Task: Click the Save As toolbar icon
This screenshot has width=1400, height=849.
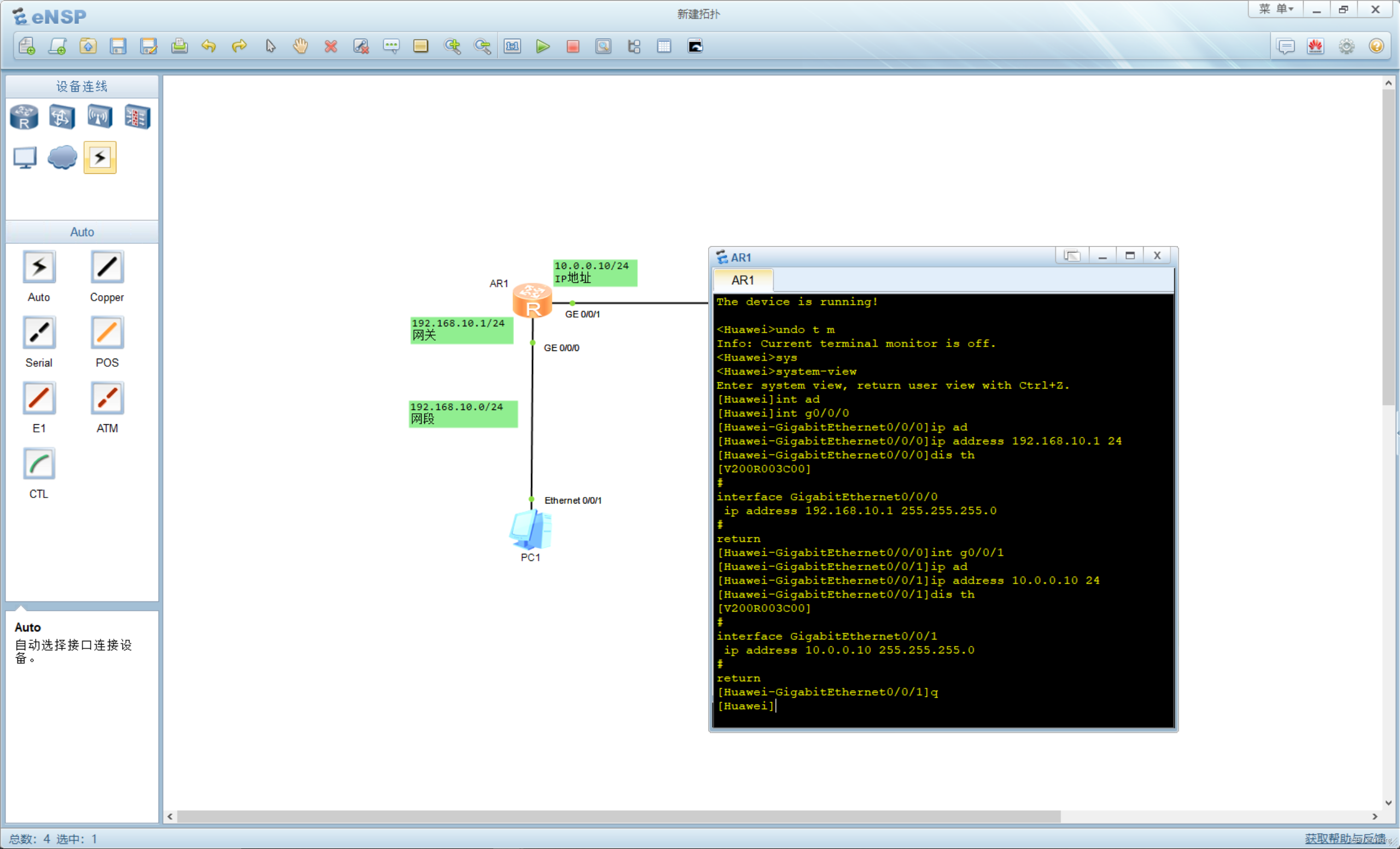Action: pos(148,46)
